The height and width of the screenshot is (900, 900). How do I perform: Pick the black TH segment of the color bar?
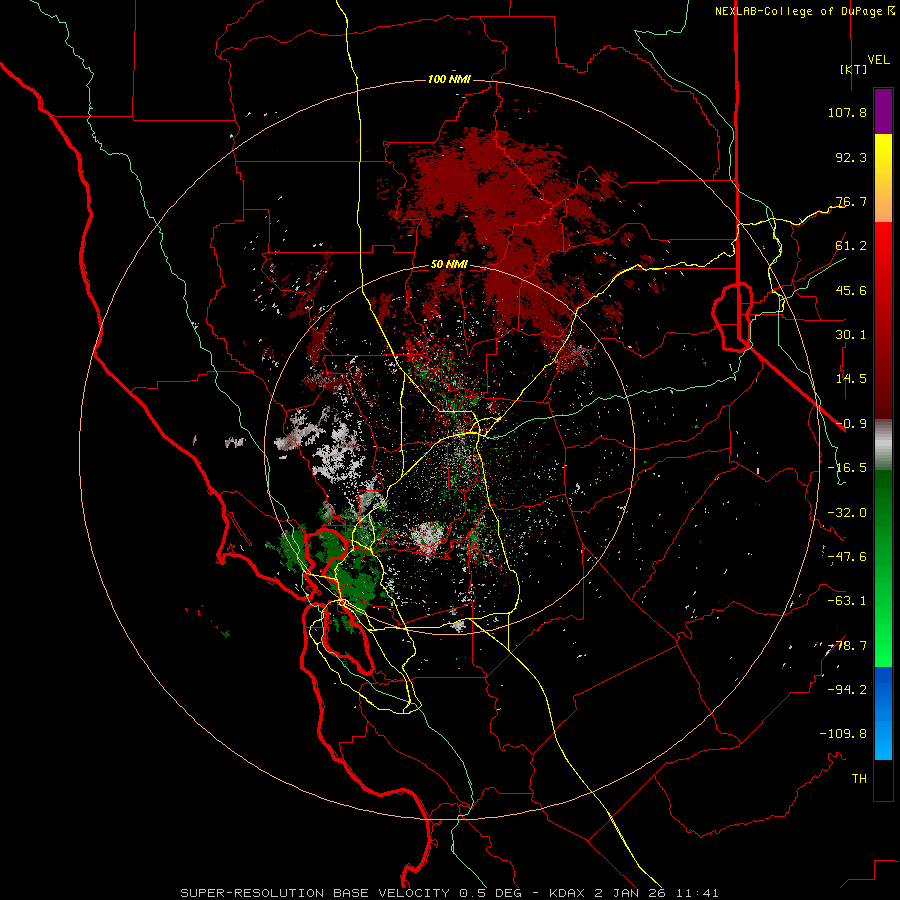coord(883,780)
